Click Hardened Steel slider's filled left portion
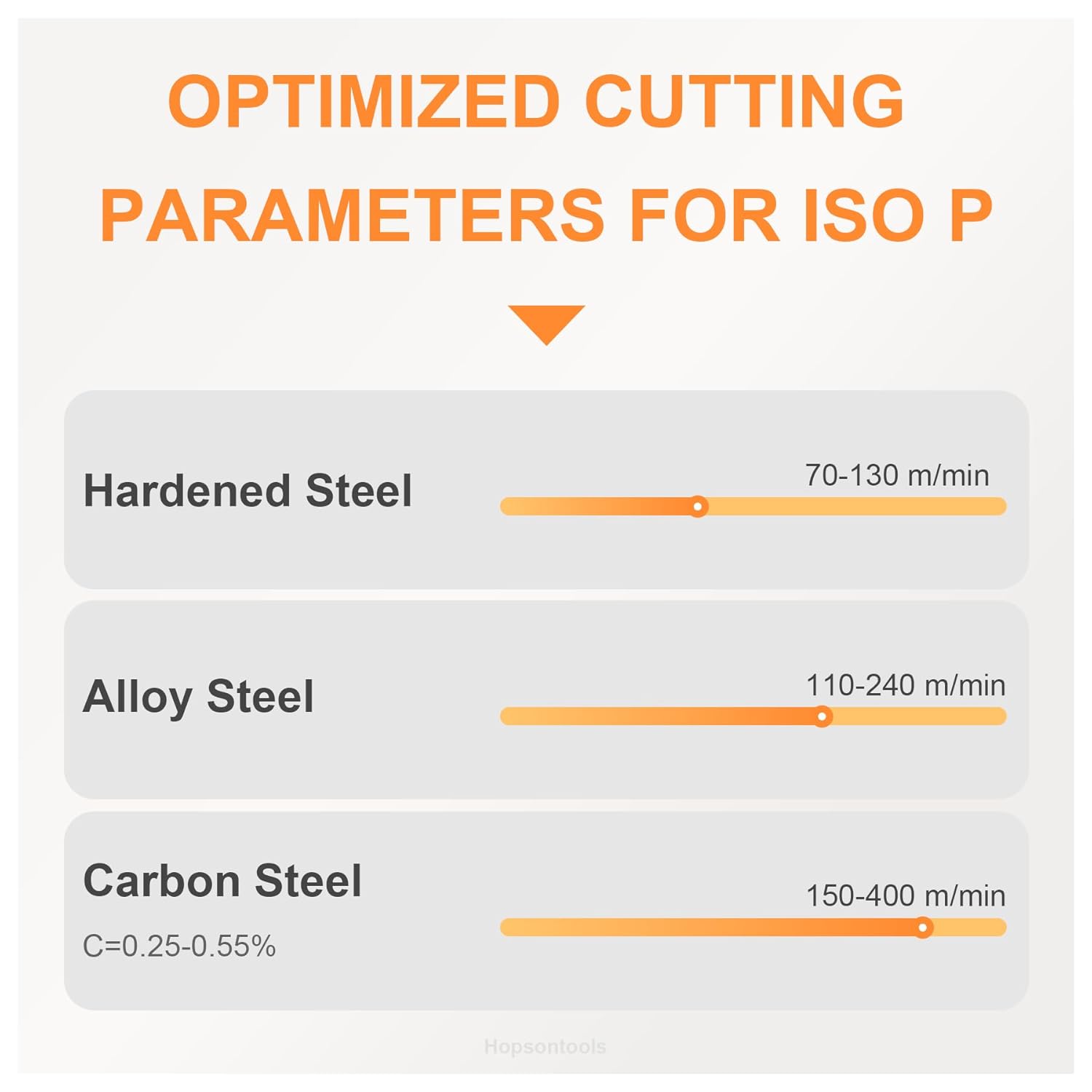 597,506
